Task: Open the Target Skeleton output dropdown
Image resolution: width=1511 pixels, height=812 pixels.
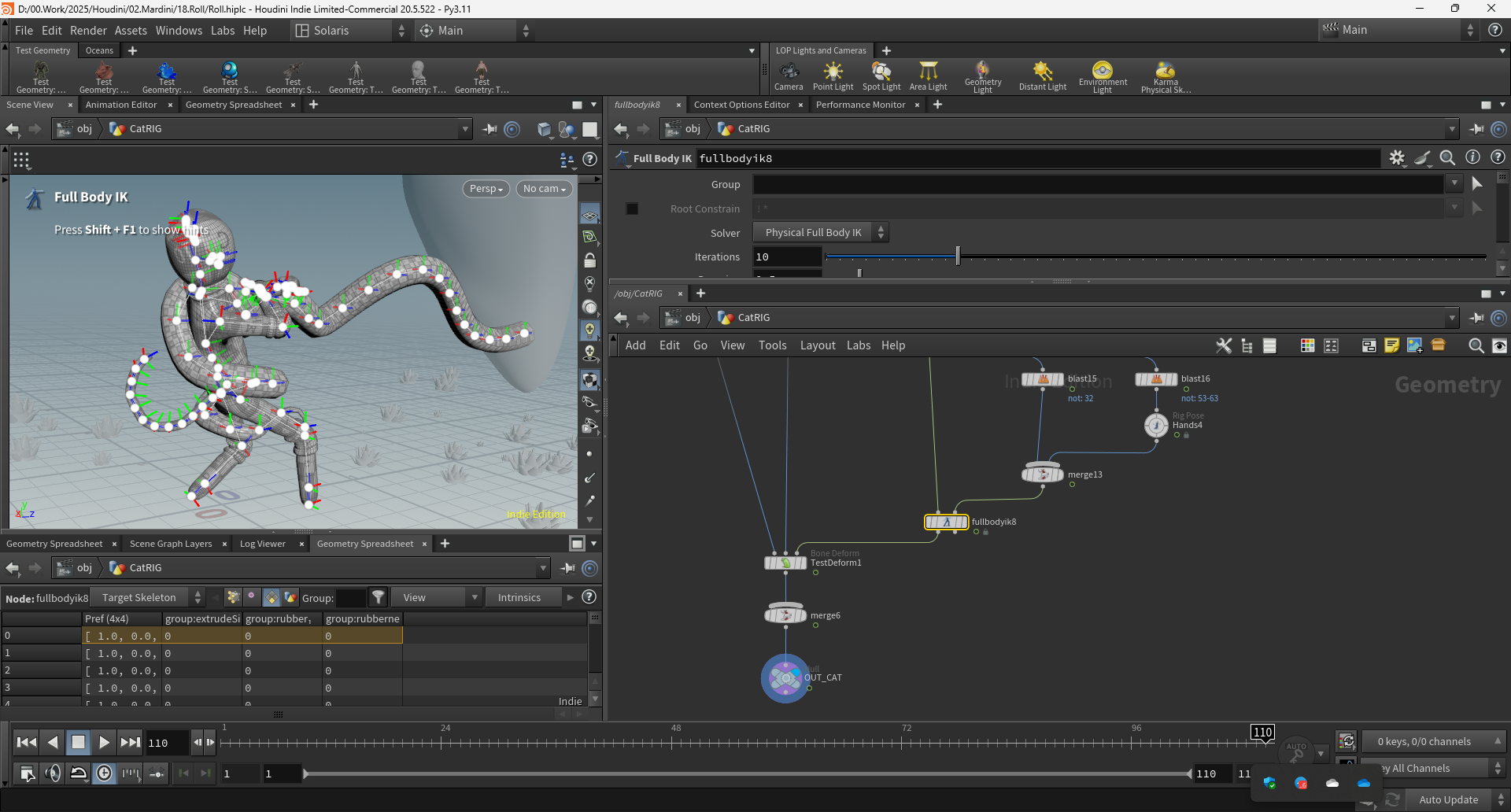Action: point(146,597)
